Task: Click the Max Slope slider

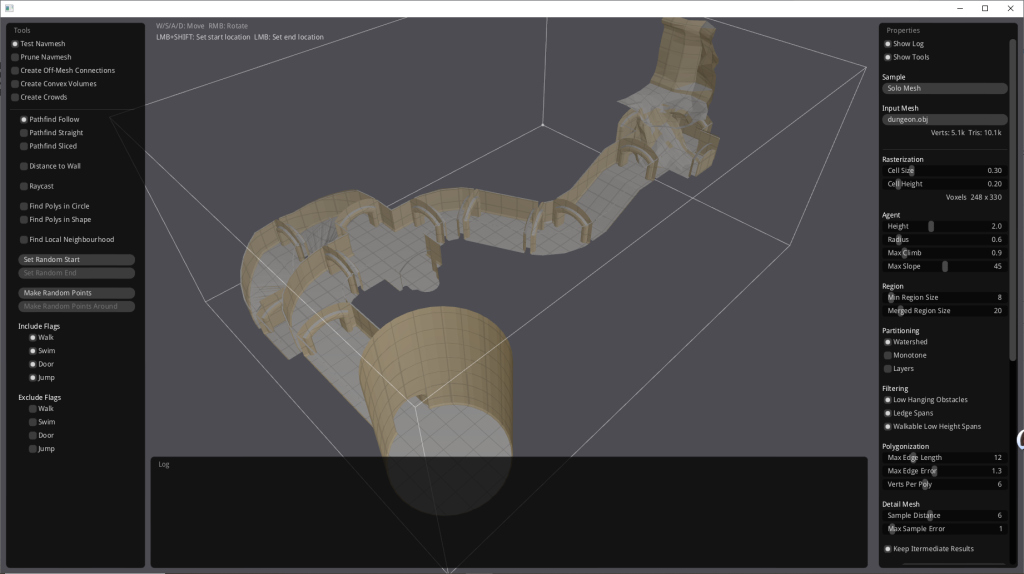Action: coord(944,266)
